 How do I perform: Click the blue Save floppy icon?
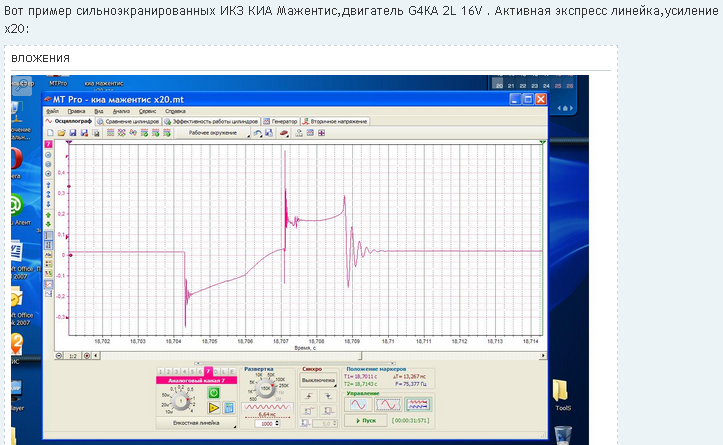(x=72, y=133)
